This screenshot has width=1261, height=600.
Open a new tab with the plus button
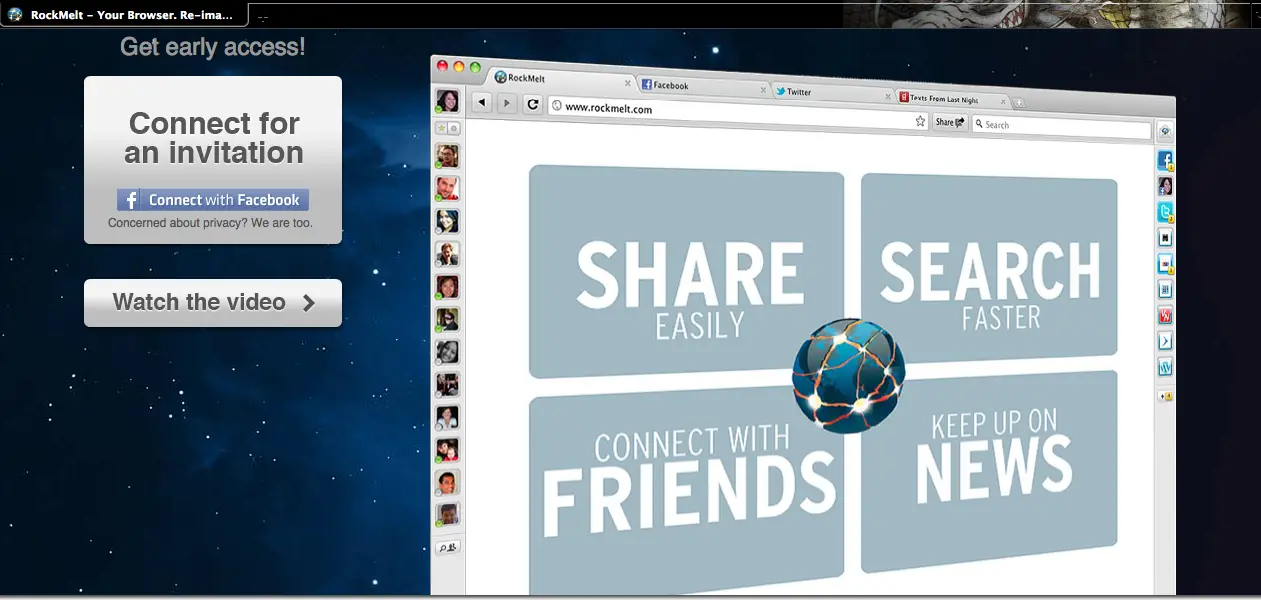coord(1019,103)
